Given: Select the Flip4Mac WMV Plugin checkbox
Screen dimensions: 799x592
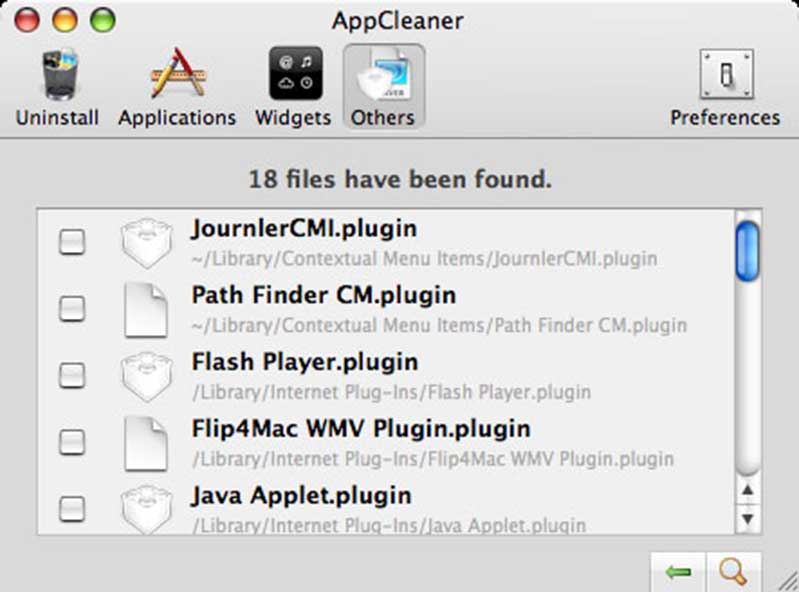Looking at the screenshot, I should (x=72, y=443).
